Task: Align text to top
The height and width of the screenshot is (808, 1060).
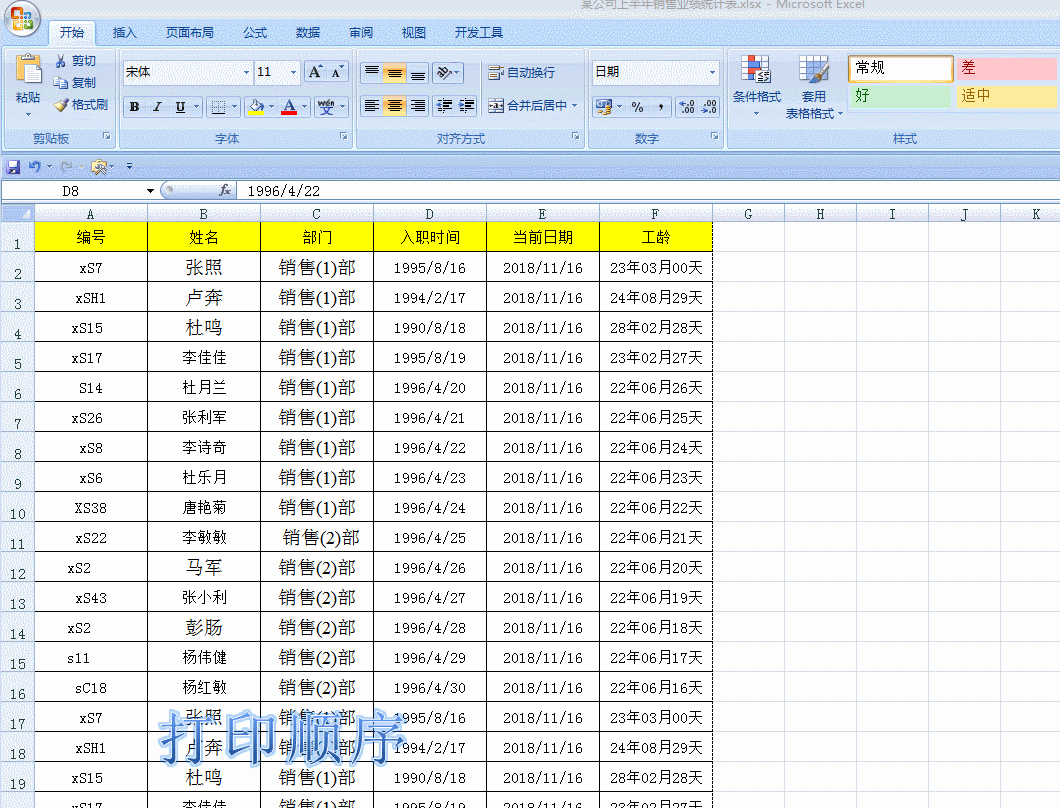Action: tap(372, 72)
